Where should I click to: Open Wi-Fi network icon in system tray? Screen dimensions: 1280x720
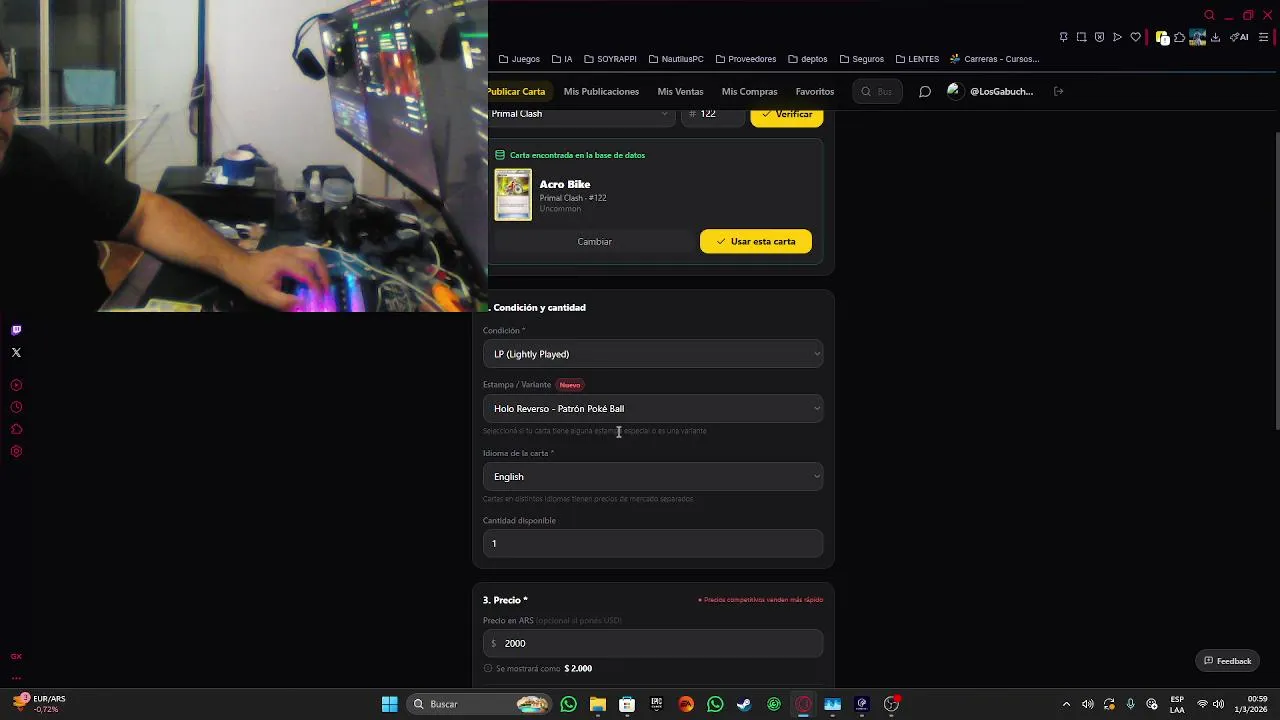(1202, 704)
